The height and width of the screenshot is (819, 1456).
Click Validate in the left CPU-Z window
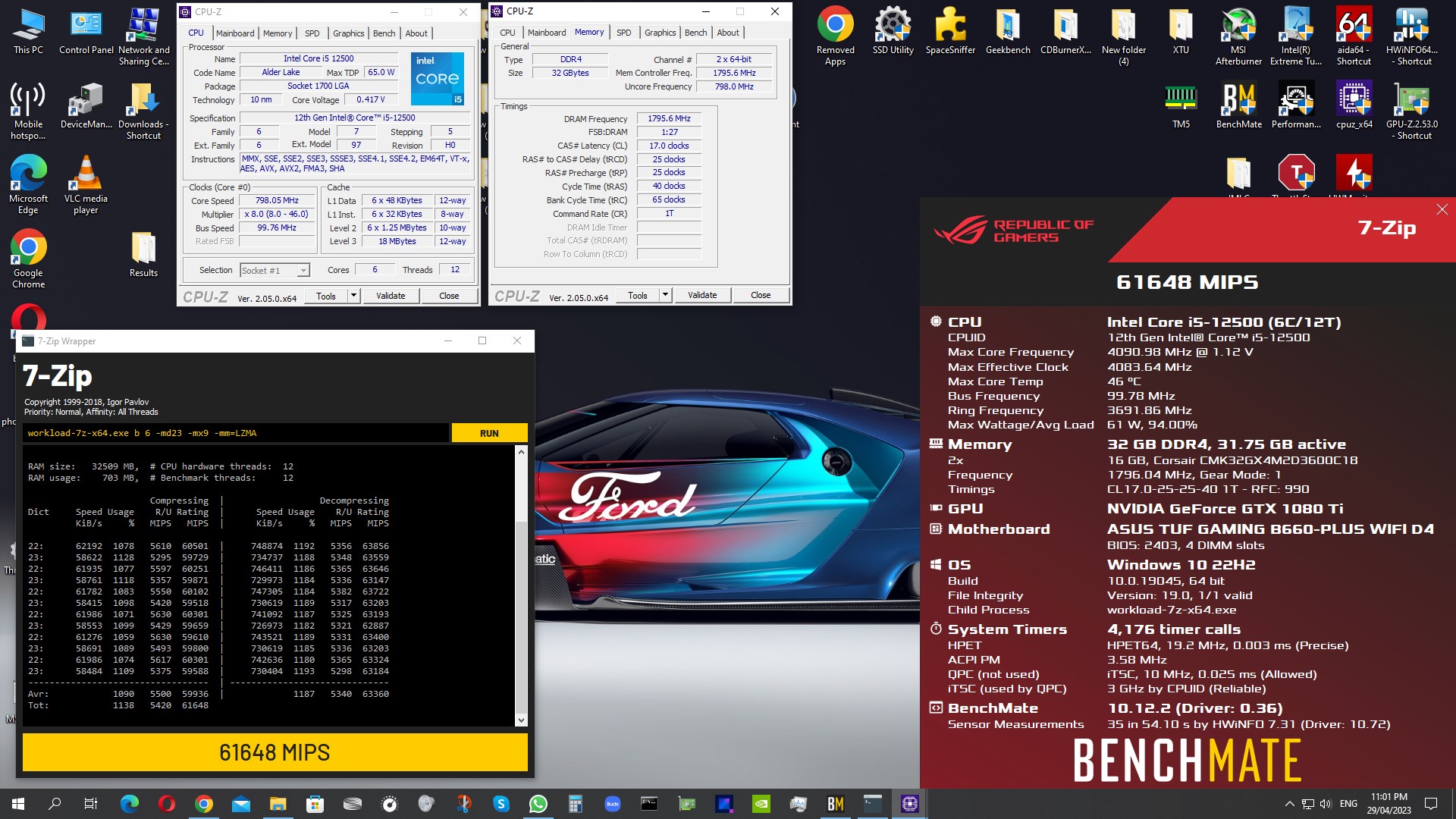(391, 296)
